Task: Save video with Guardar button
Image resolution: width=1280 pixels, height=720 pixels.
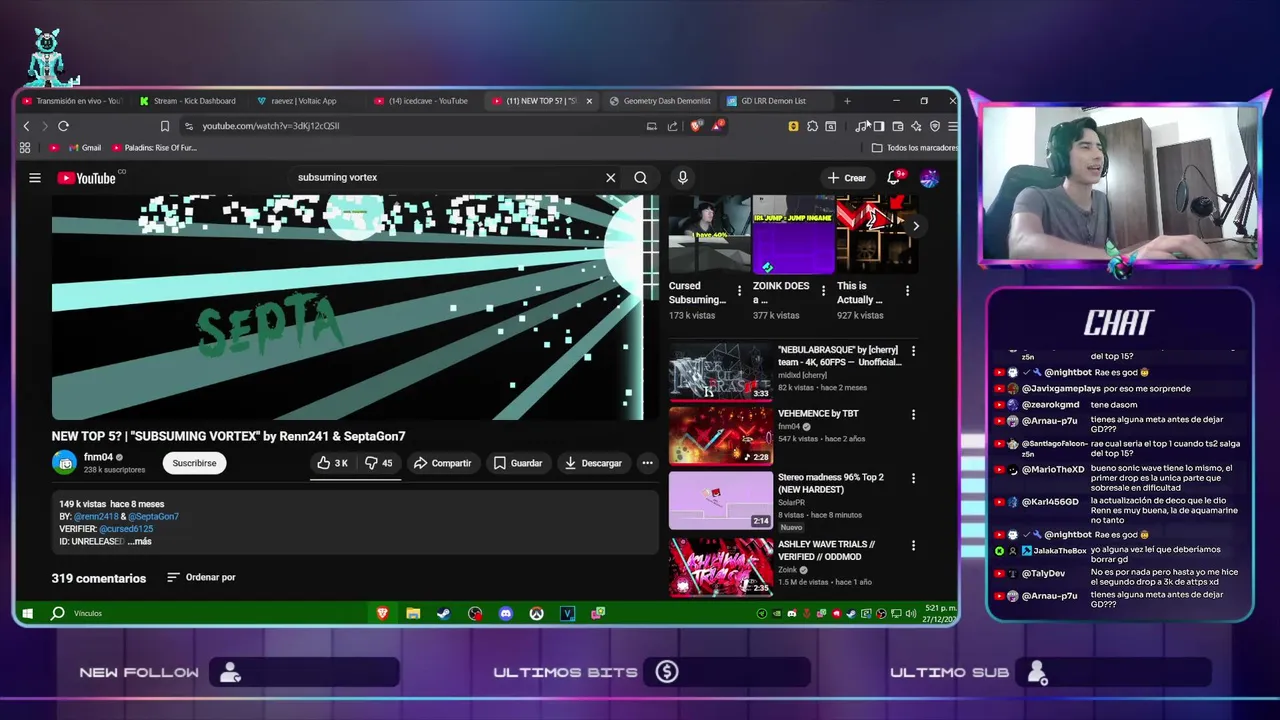Action: click(x=518, y=463)
